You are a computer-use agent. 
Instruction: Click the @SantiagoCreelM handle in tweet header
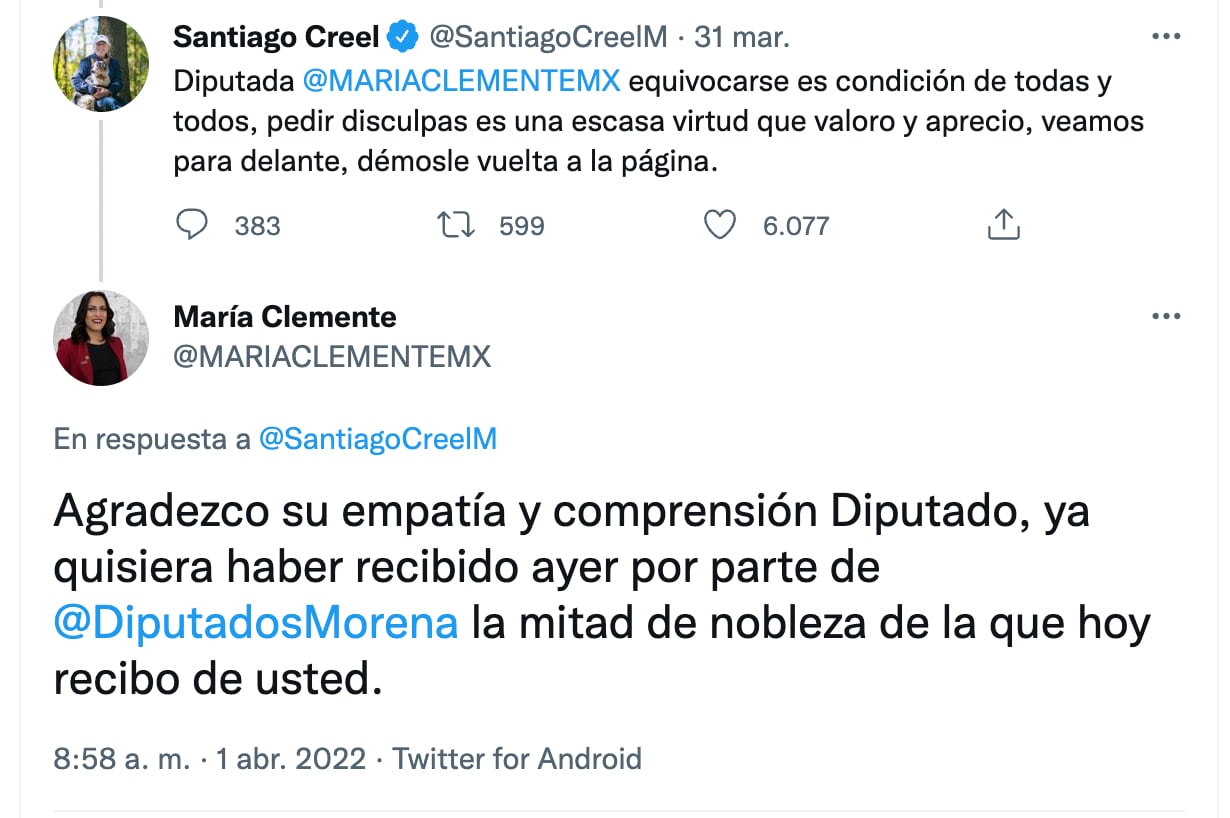coord(548,38)
